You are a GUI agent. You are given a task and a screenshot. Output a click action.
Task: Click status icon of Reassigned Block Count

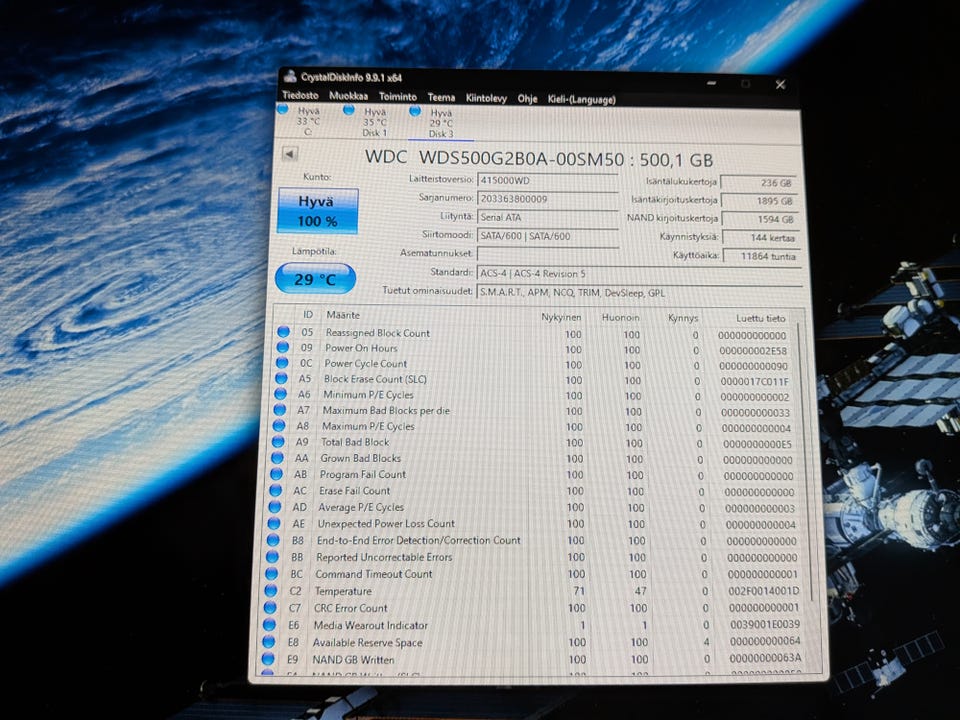(x=283, y=332)
